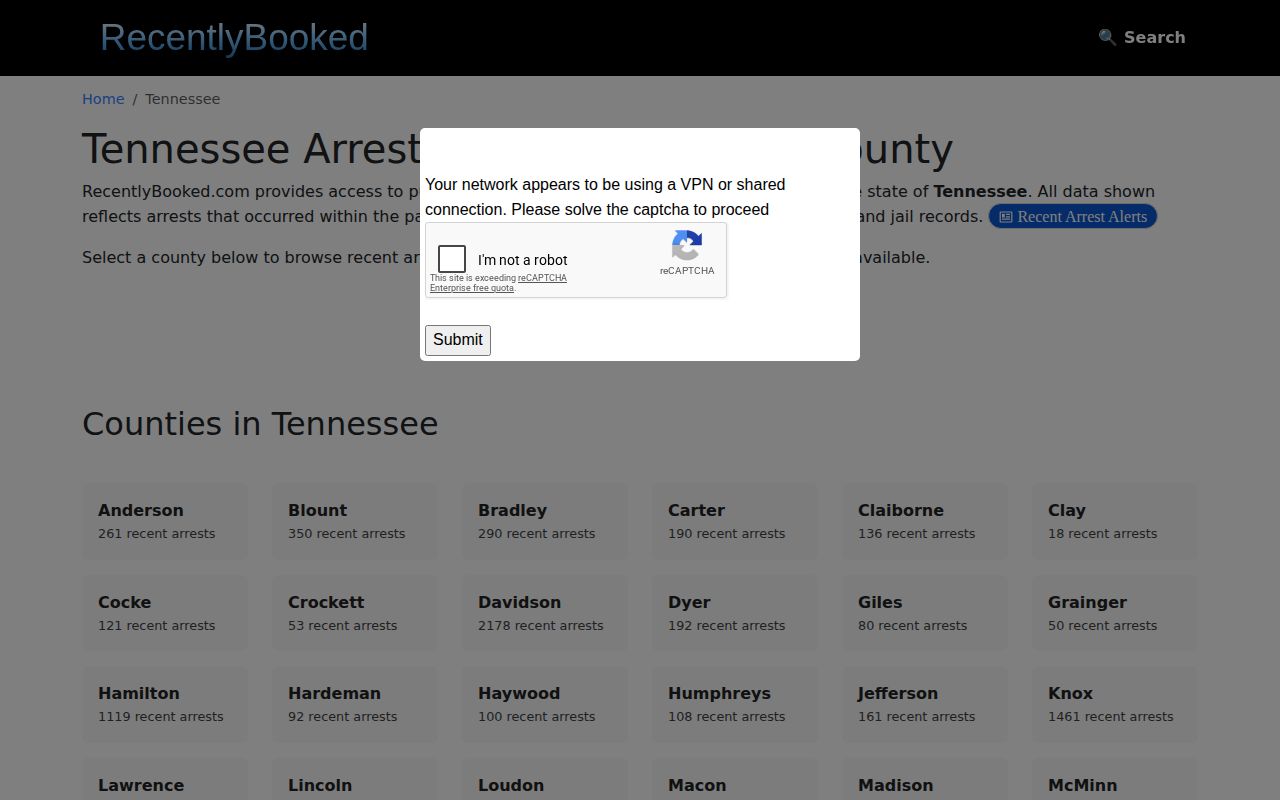Click the VPN or shared connection message

pyautogui.click(x=605, y=197)
